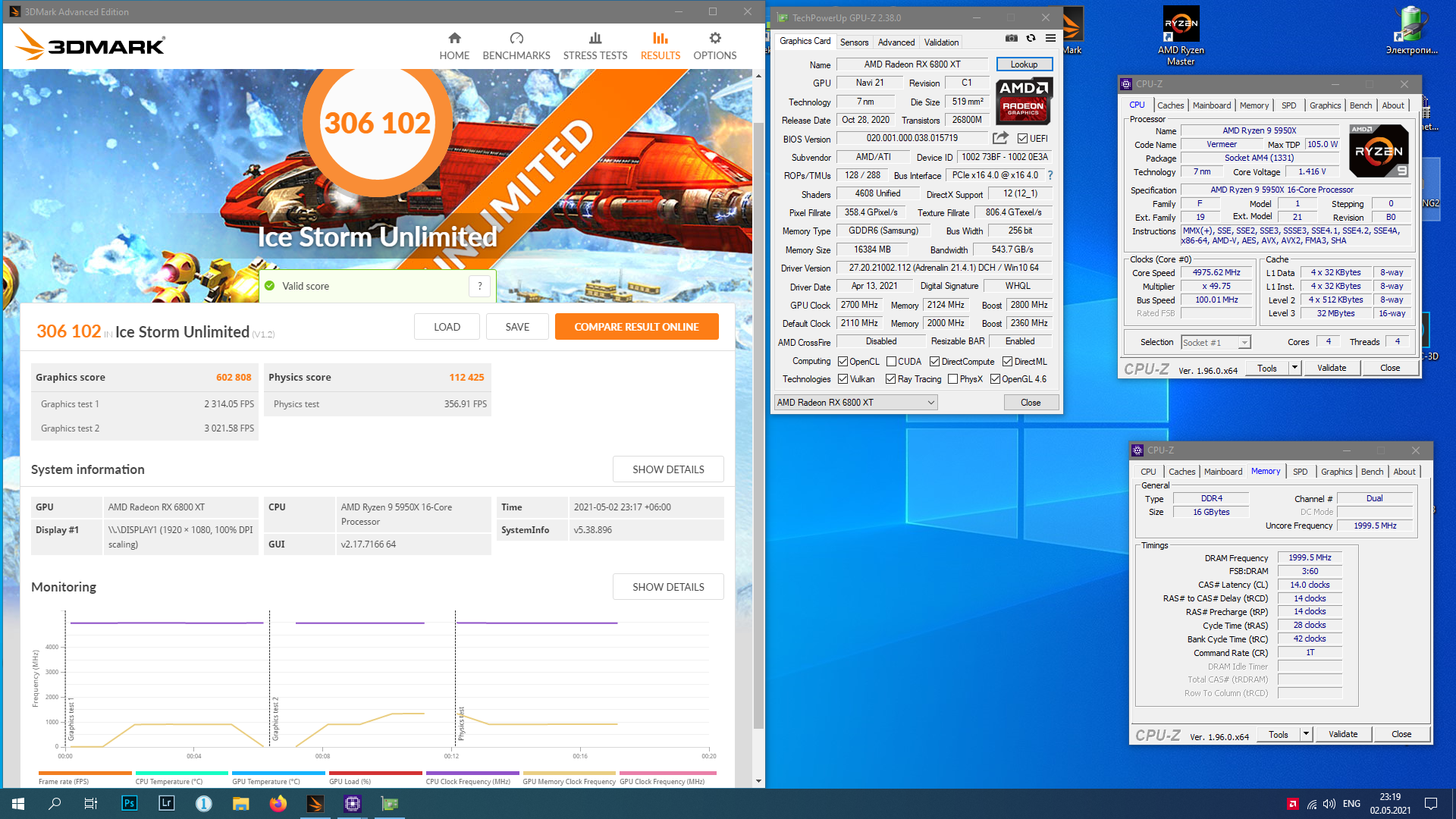Switch to GPU-Z Sensors tab
The image size is (1456, 819).
pyautogui.click(x=854, y=42)
